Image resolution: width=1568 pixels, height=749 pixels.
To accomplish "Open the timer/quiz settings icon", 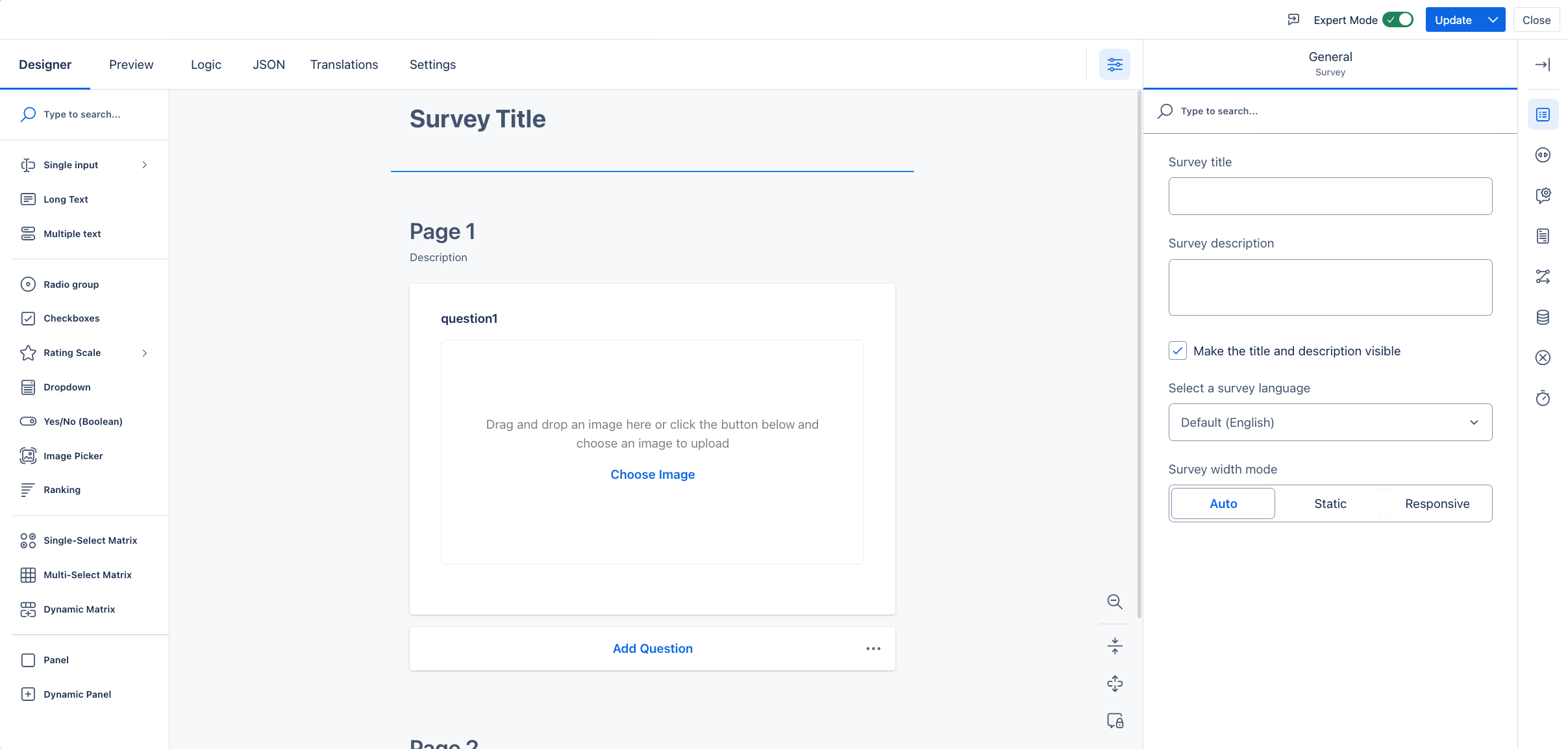I will click(1542, 398).
